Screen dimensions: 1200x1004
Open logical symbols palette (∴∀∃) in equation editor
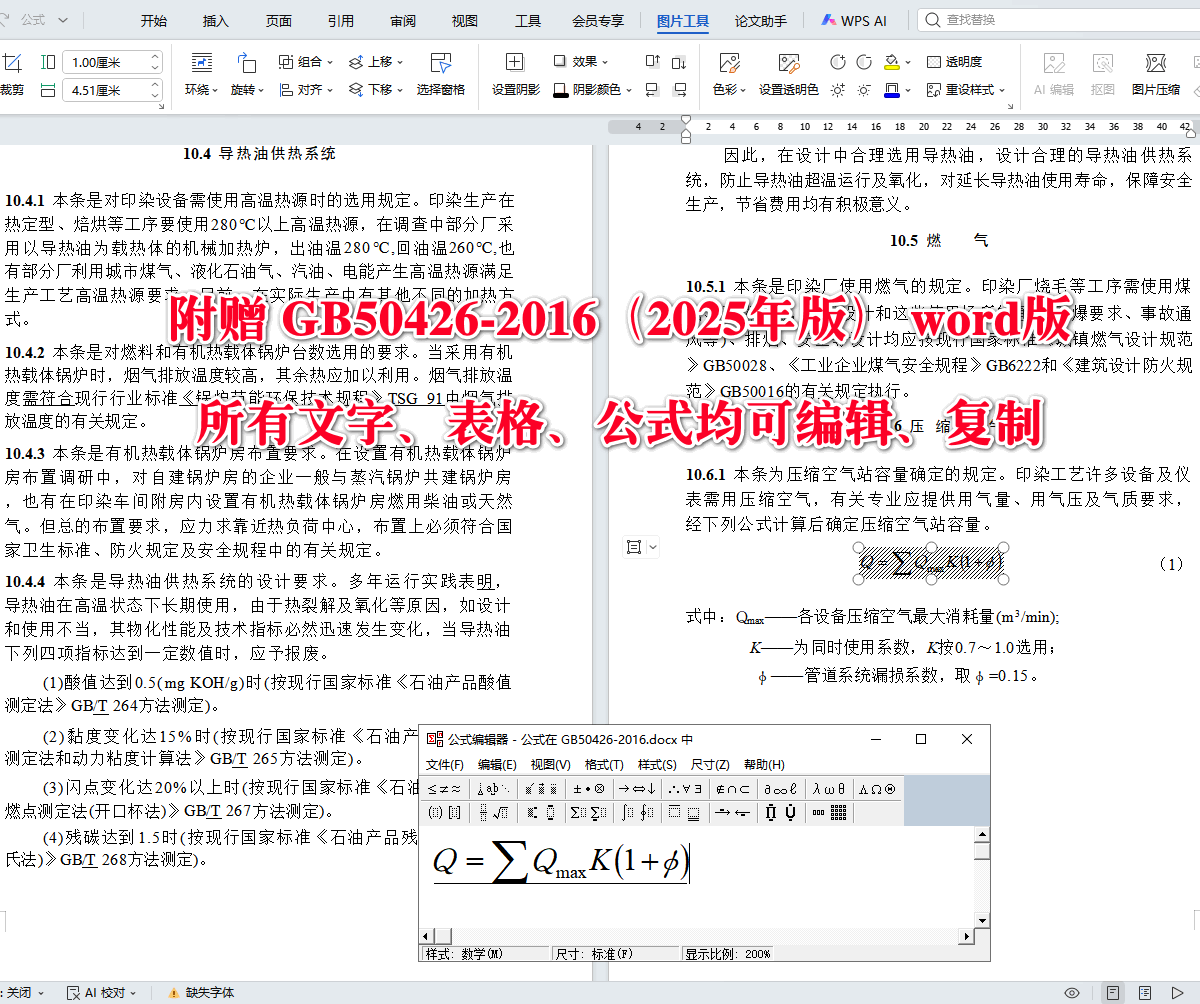point(686,789)
